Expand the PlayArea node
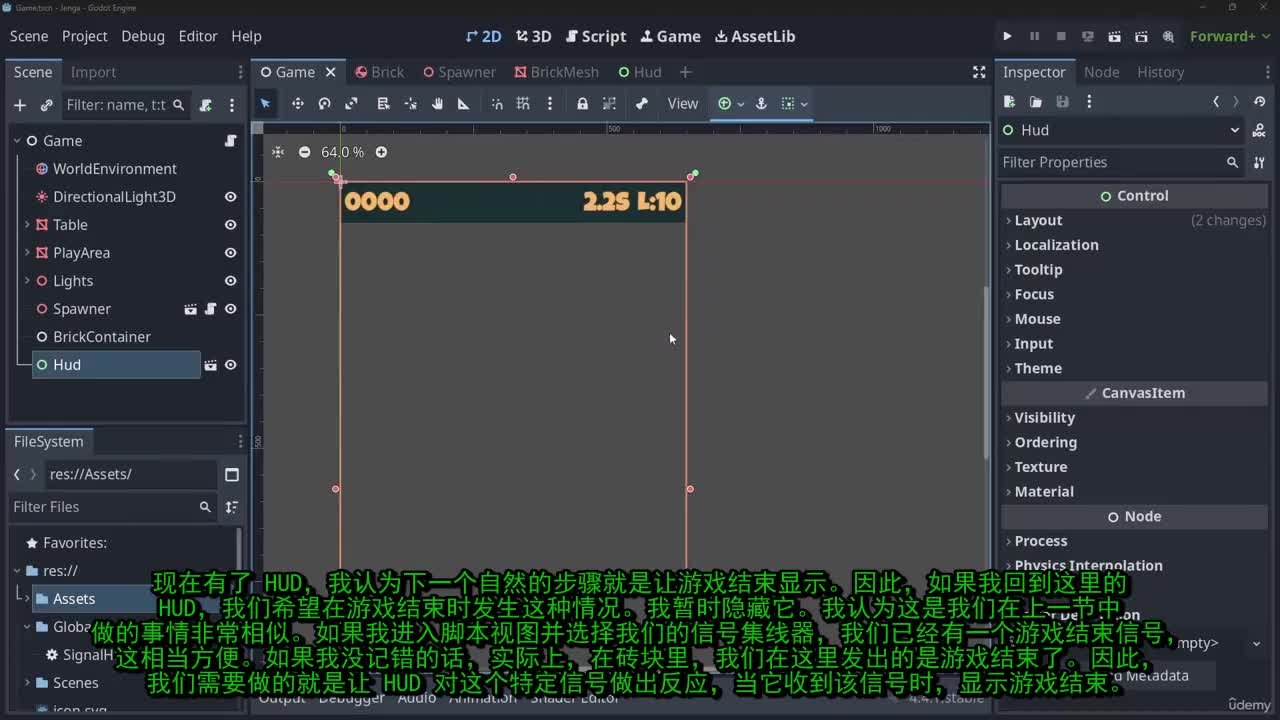The height and width of the screenshot is (720, 1280). (x=27, y=253)
